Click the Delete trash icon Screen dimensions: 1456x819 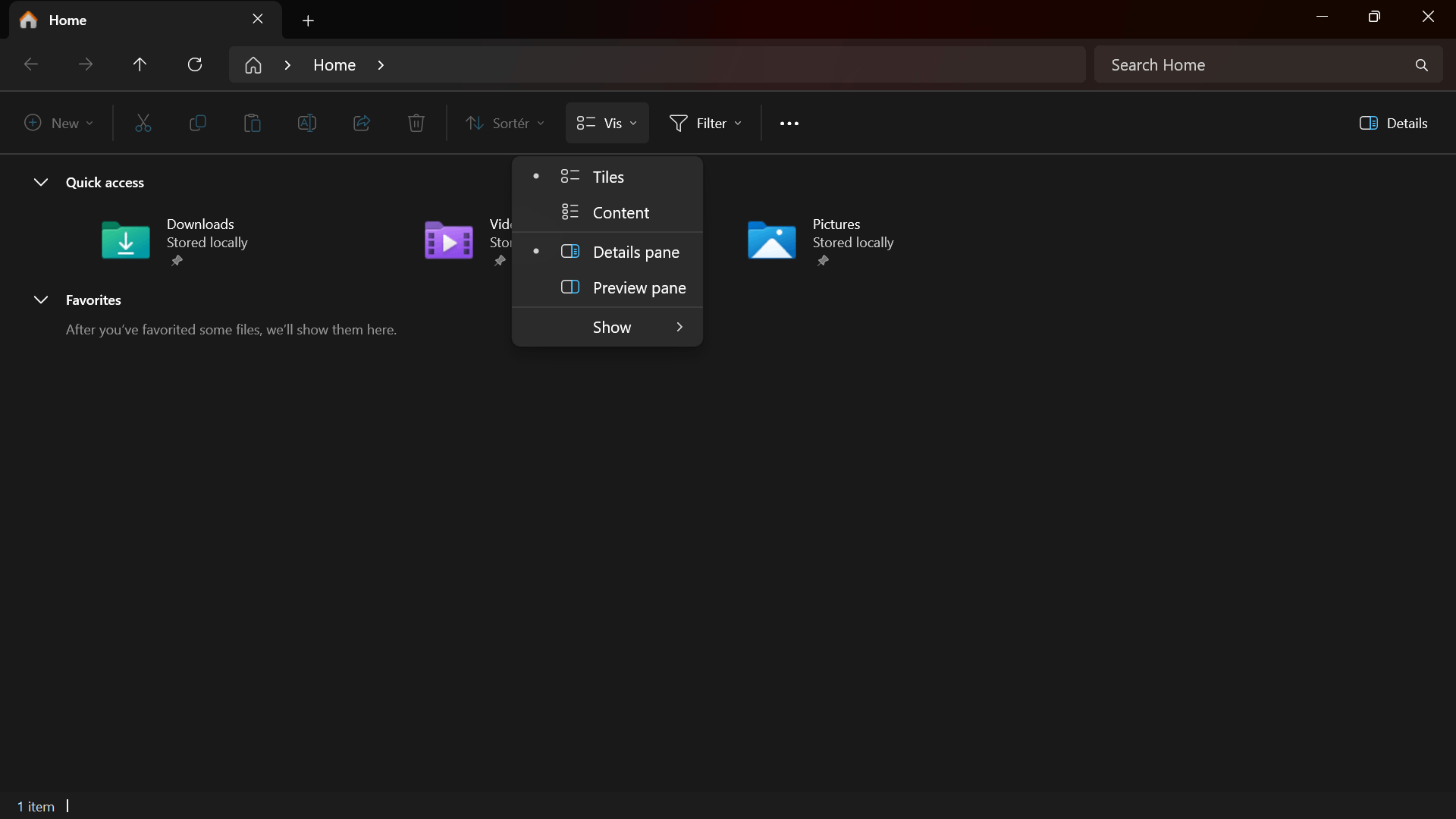point(416,123)
